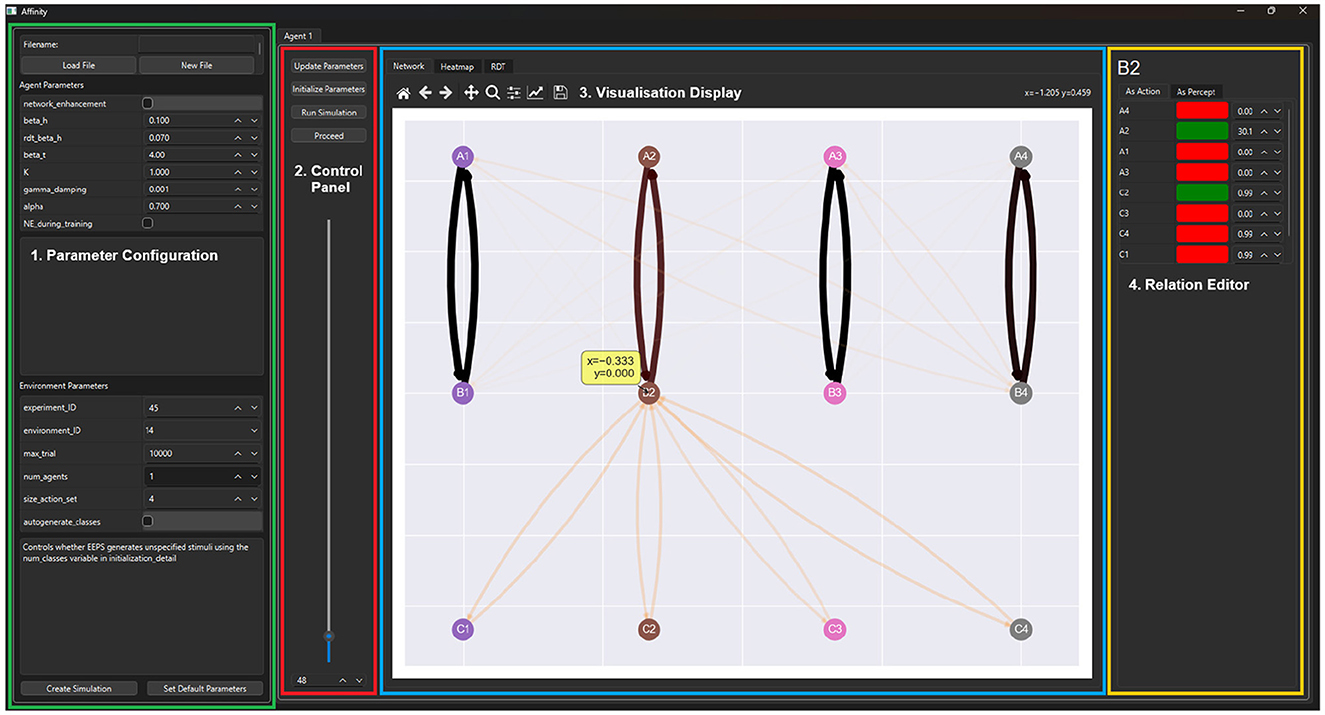Viewport: 1325px width, 715px height.
Task: Select the Zoom magnifier tool
Action: click(493, 93)
